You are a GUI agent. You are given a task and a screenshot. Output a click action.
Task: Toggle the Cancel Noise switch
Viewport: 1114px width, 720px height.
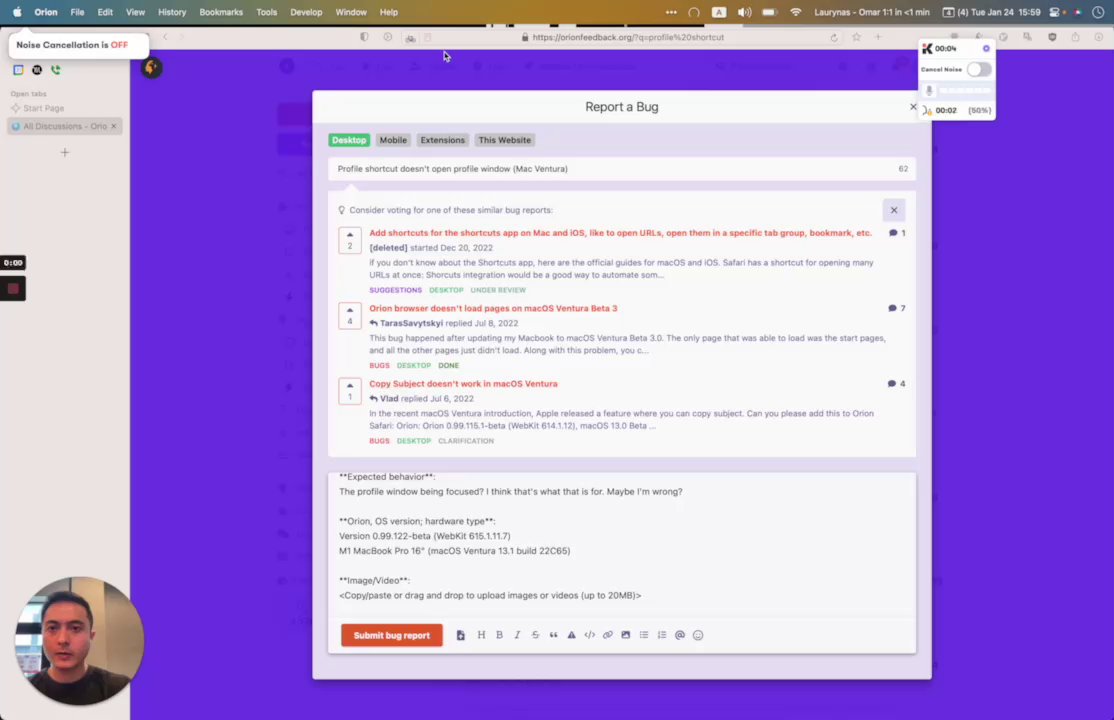(978, 70)
